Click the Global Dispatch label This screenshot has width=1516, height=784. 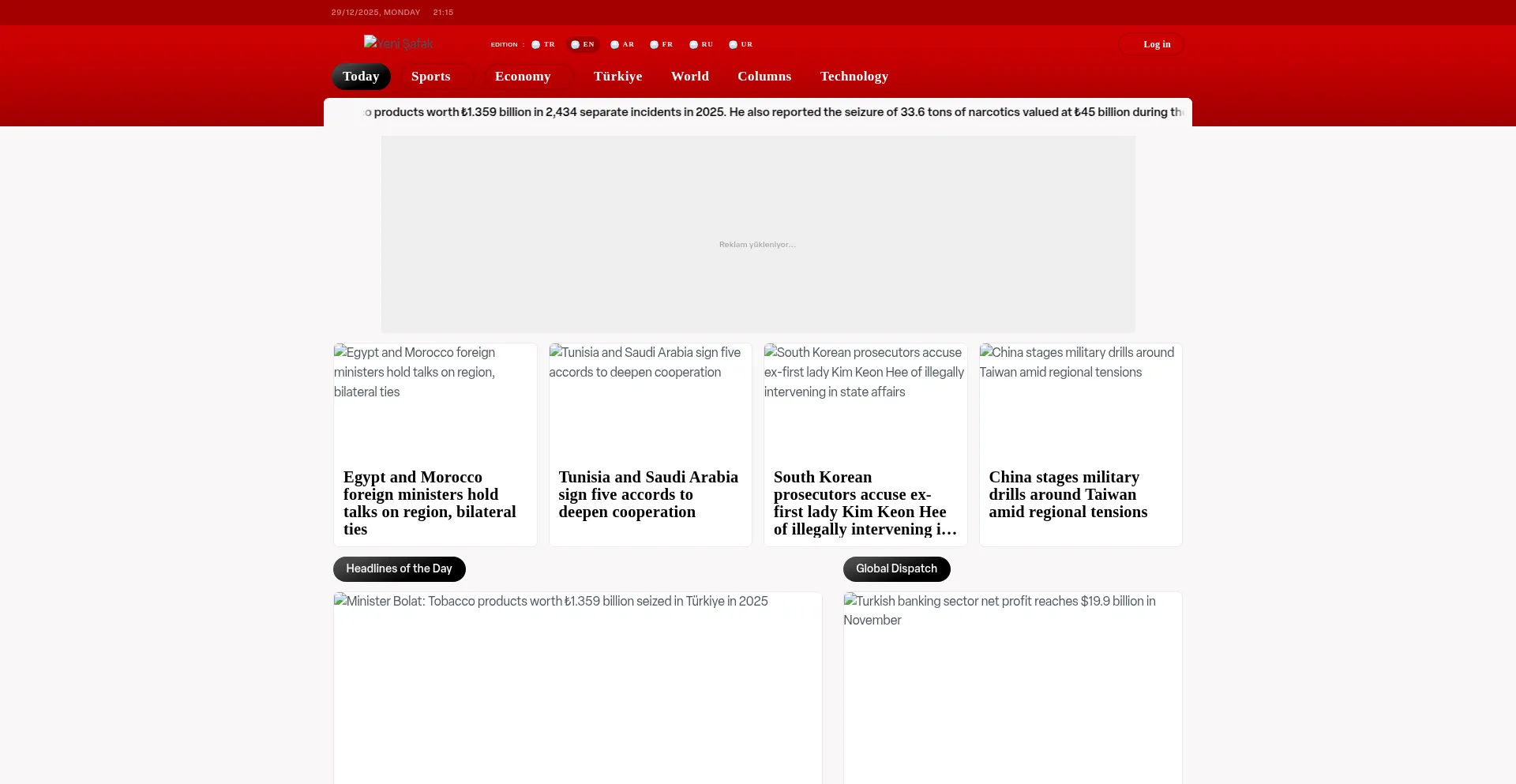[x=896, y=569]
